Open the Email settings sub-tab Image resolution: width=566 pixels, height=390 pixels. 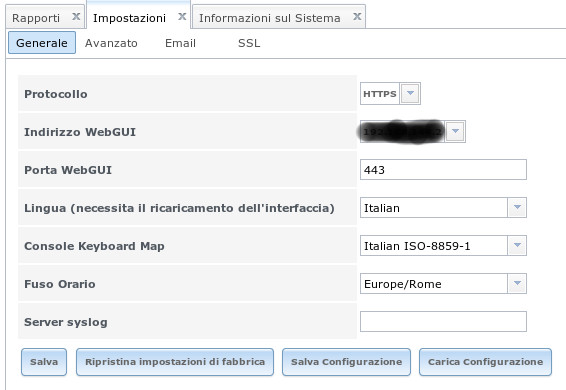(180, 43)
